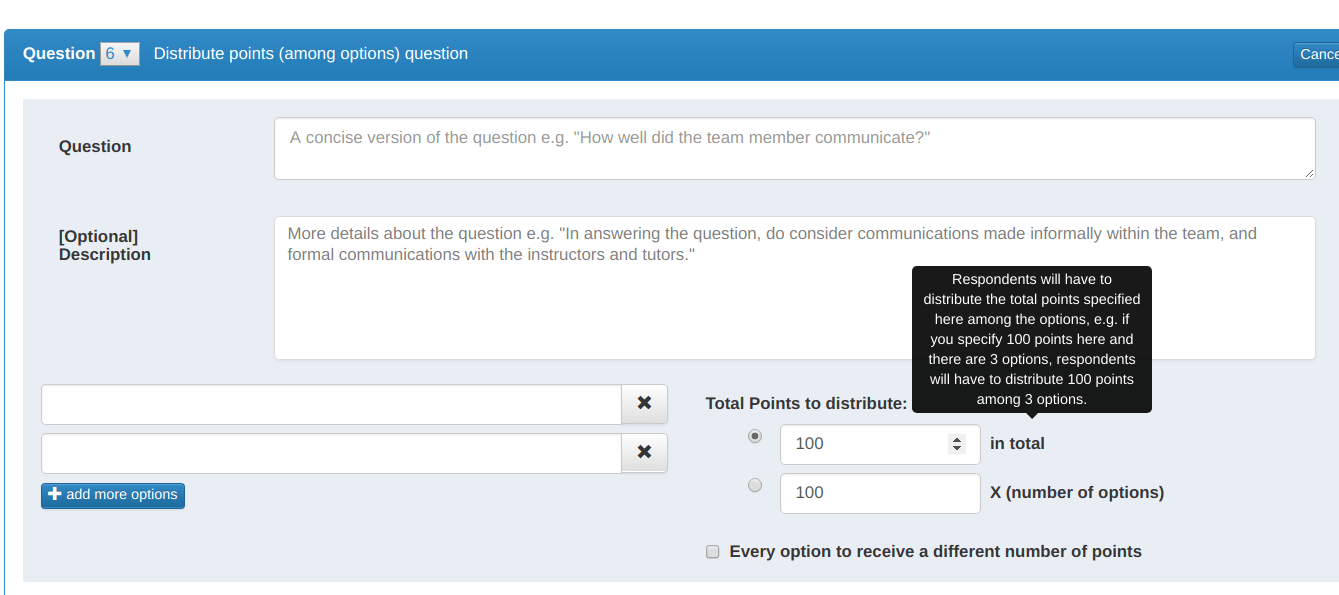
Task: Select the 'in total' points radio button
Action: click(755, 436)
